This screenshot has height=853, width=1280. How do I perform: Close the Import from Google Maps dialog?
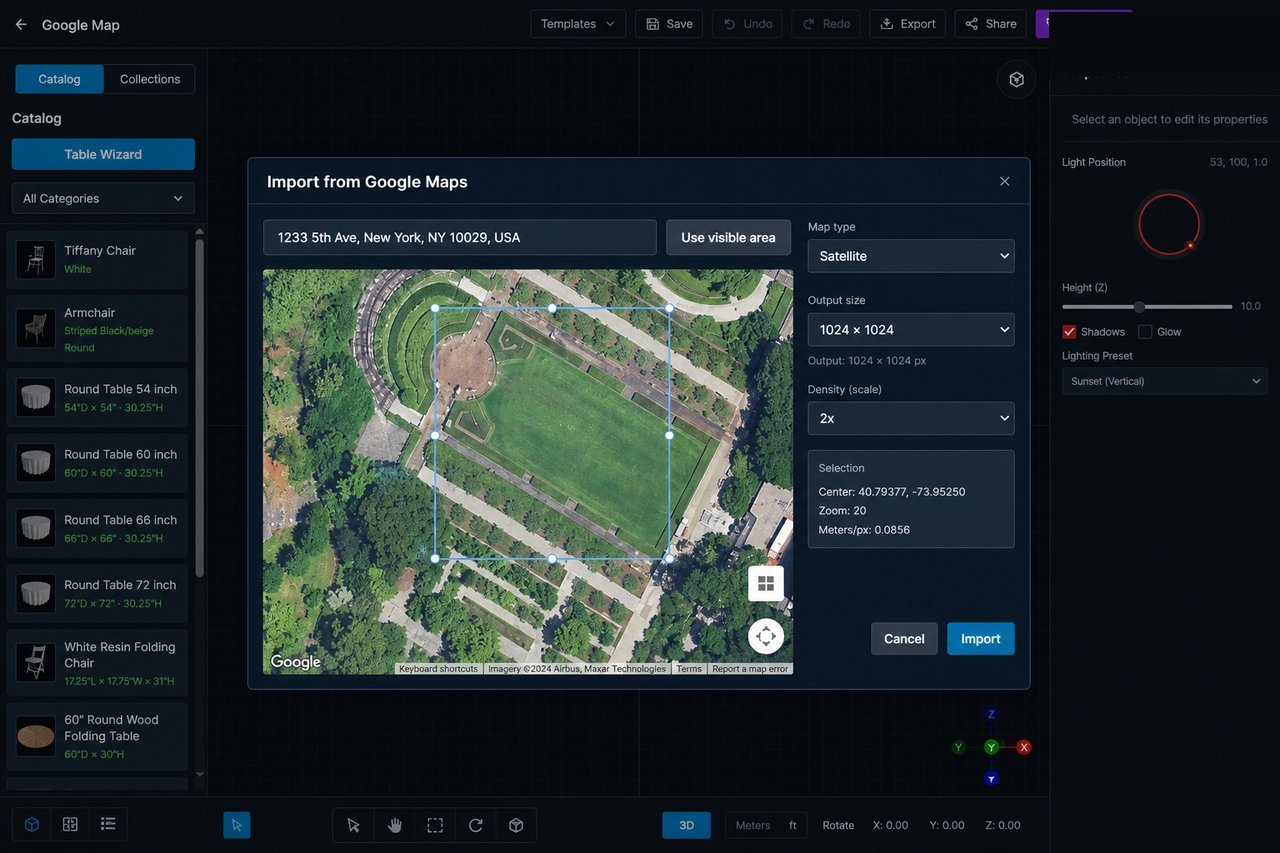(1005, 181)
